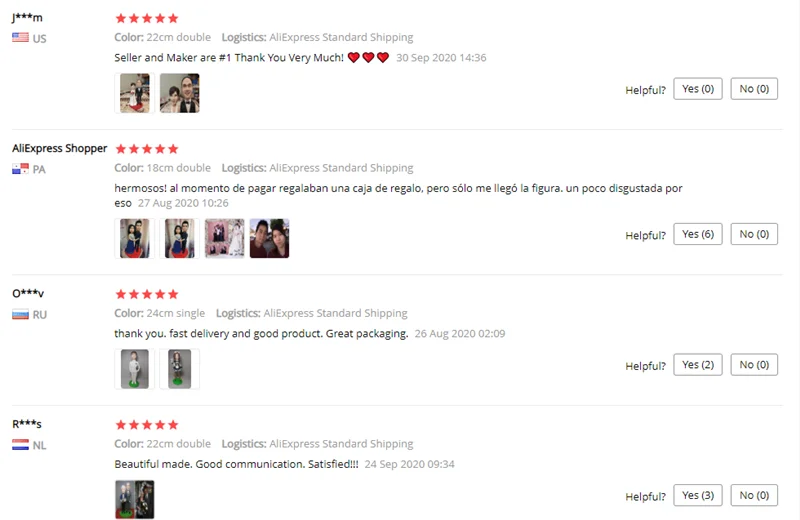Open J***m's first figurine review photo

tap(135, 93)
